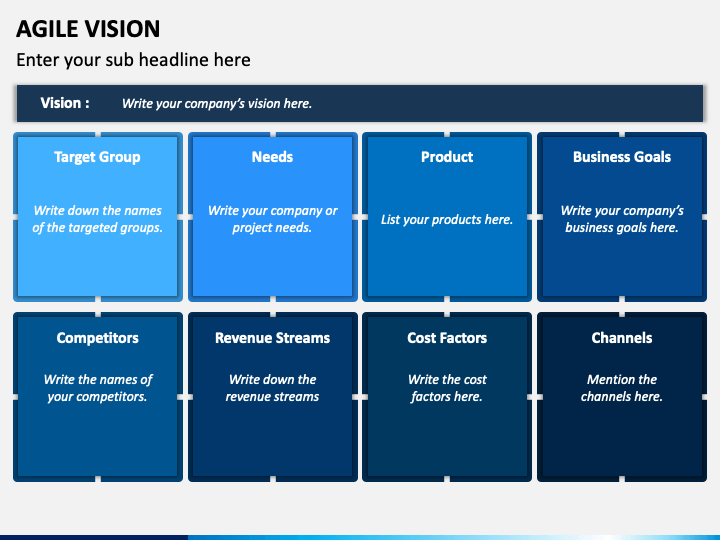The height and width of the screenshot is (540, 720).
Task: Click the 'Channels' heading
Action: [622, 338]
